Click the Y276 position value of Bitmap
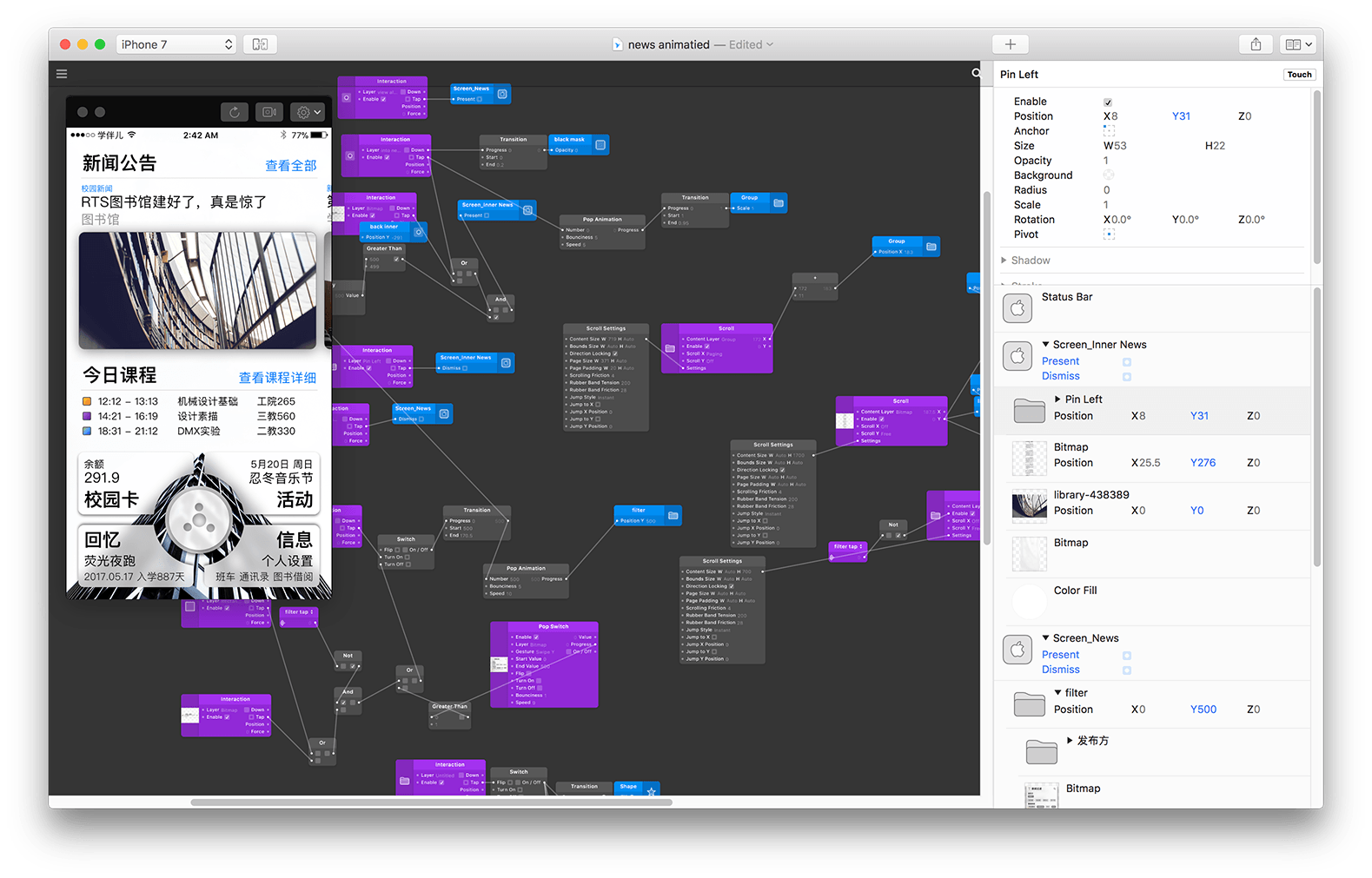1372x878 pixels. pyautogui.click(x=1203, y=463)
